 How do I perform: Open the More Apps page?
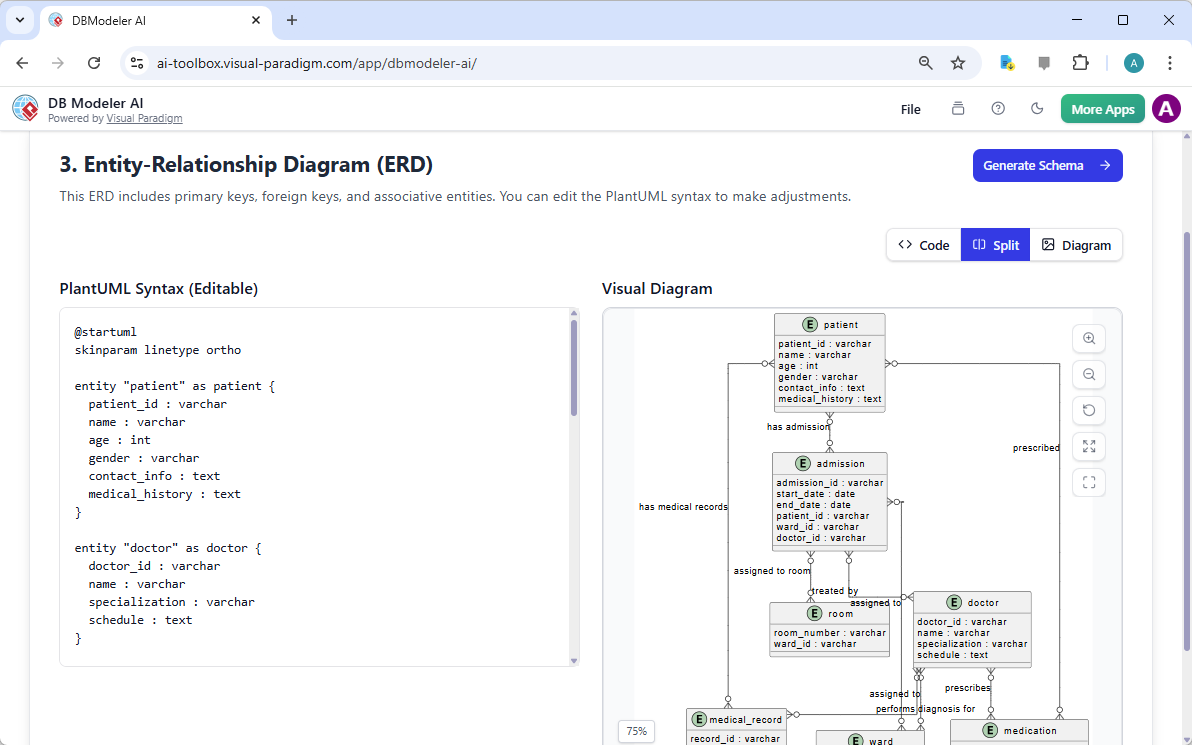(1102, 108)
